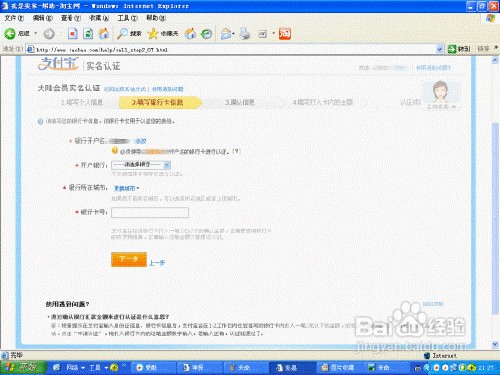Open the 更换城市 city dropdown

126,188
